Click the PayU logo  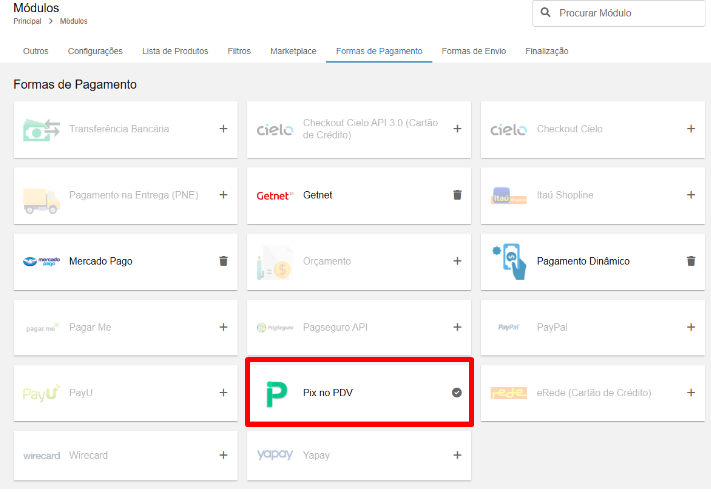click(x=41, y=393)
